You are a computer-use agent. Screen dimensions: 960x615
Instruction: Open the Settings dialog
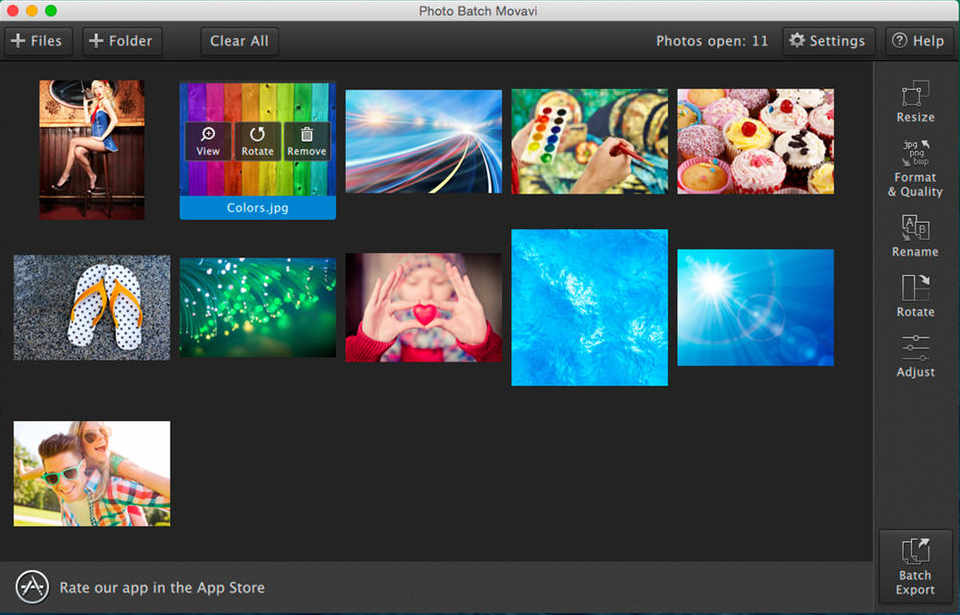[x=827, y=41]
